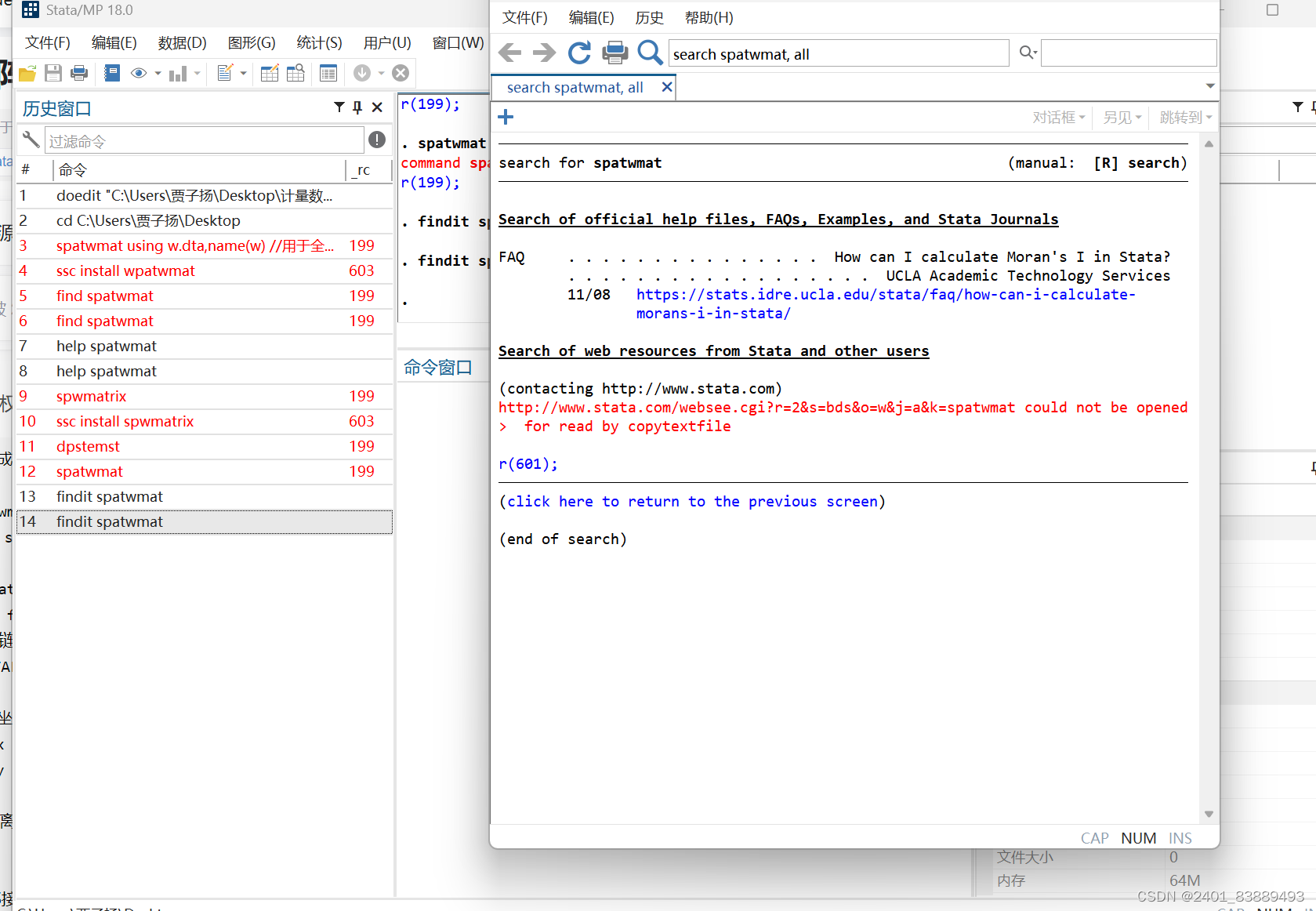Open the Log notebook icon

pyautogui.click(x=112, y=74)
